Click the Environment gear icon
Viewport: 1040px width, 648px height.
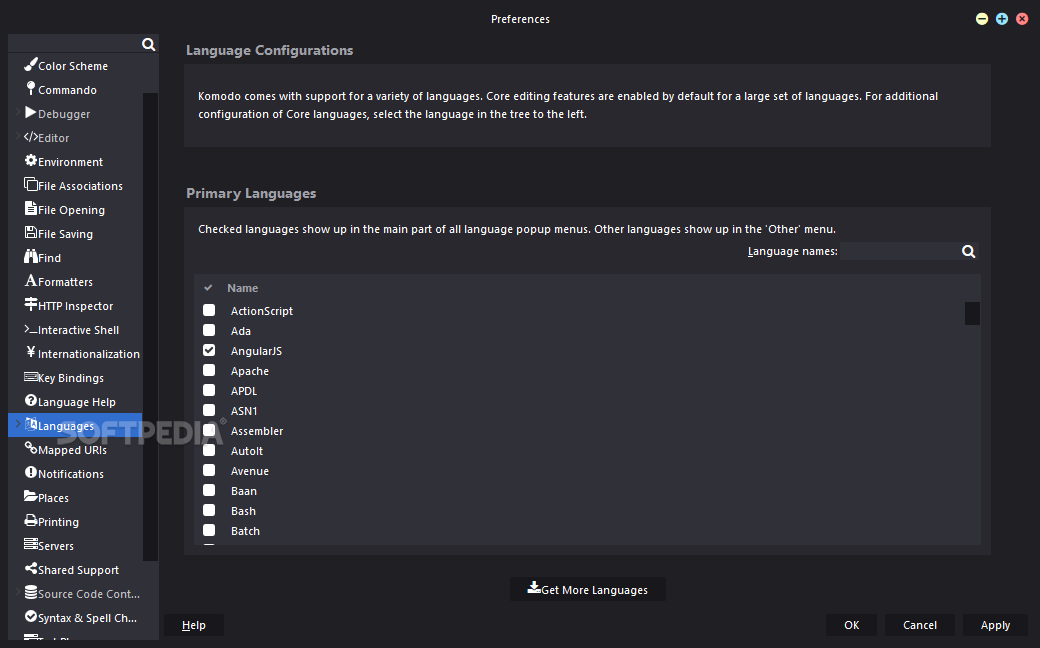[x=31, y=160]
